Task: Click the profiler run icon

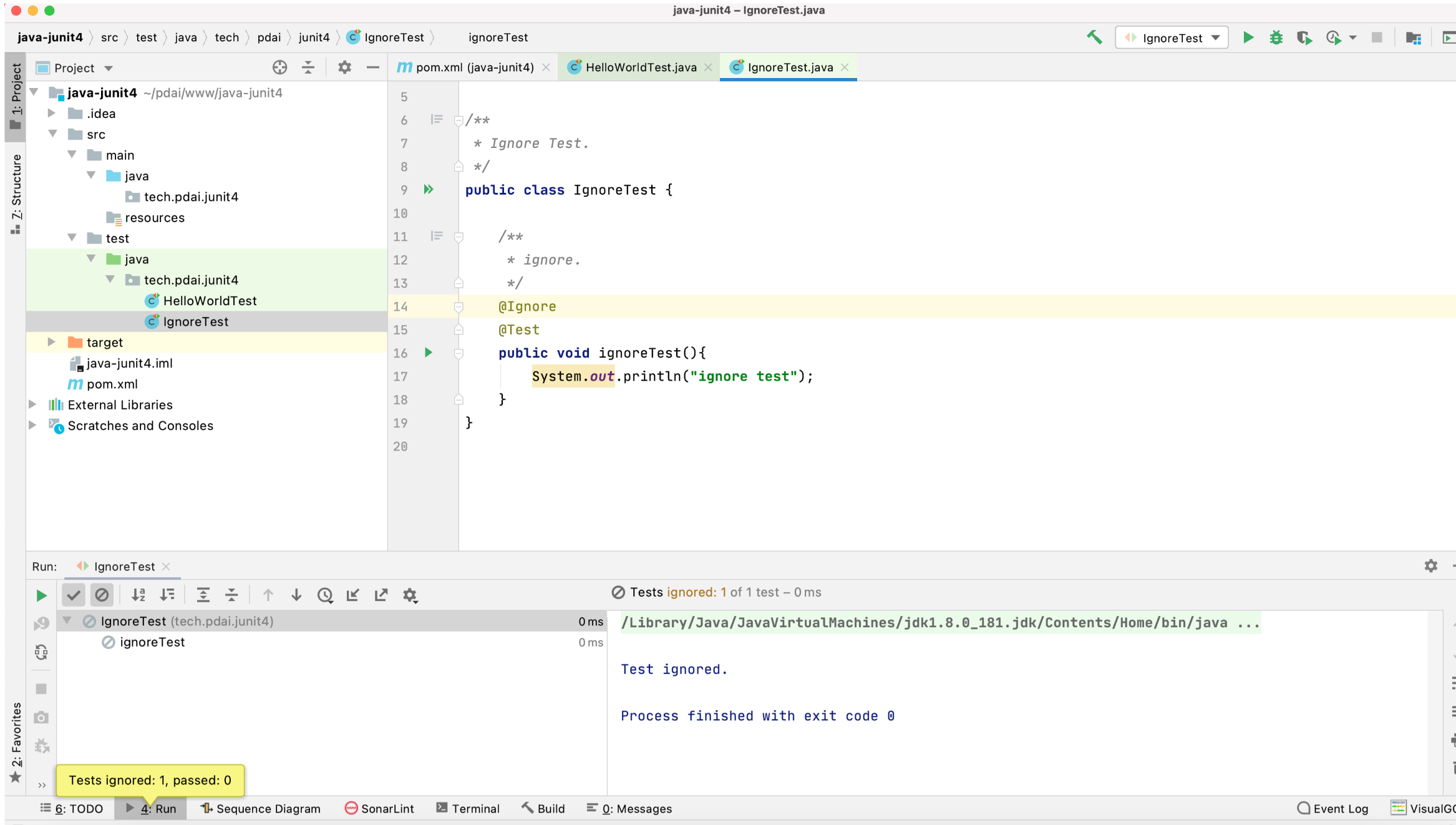Action: pyautogui.click(x=1334, y=37)
